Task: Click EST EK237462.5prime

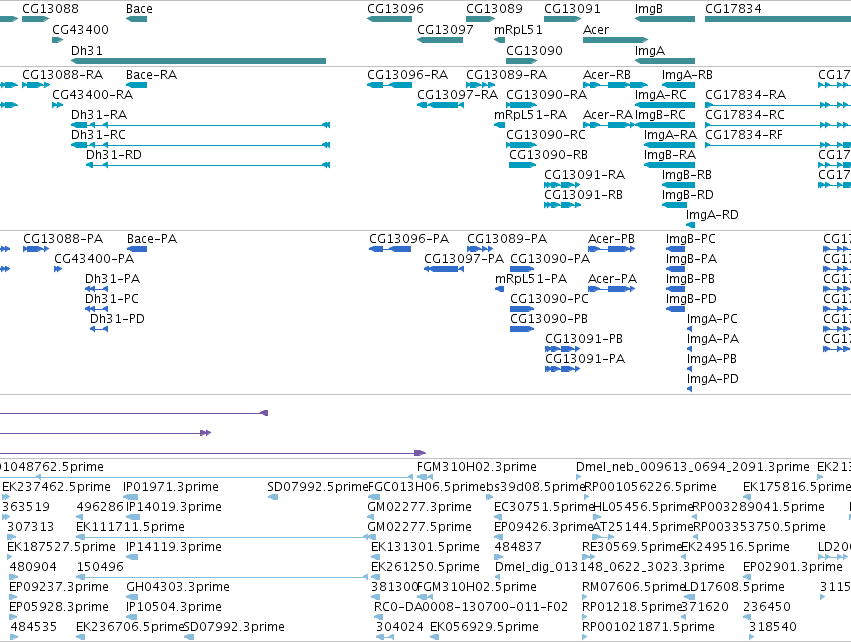Action: click(6, 497)
